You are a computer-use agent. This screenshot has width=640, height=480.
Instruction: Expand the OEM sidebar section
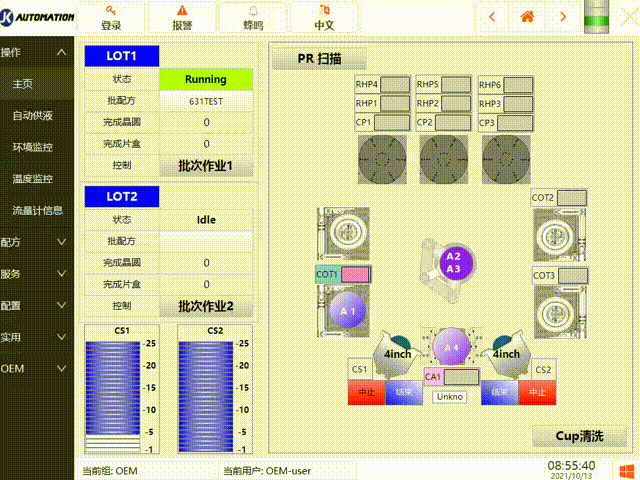point(61,368)
